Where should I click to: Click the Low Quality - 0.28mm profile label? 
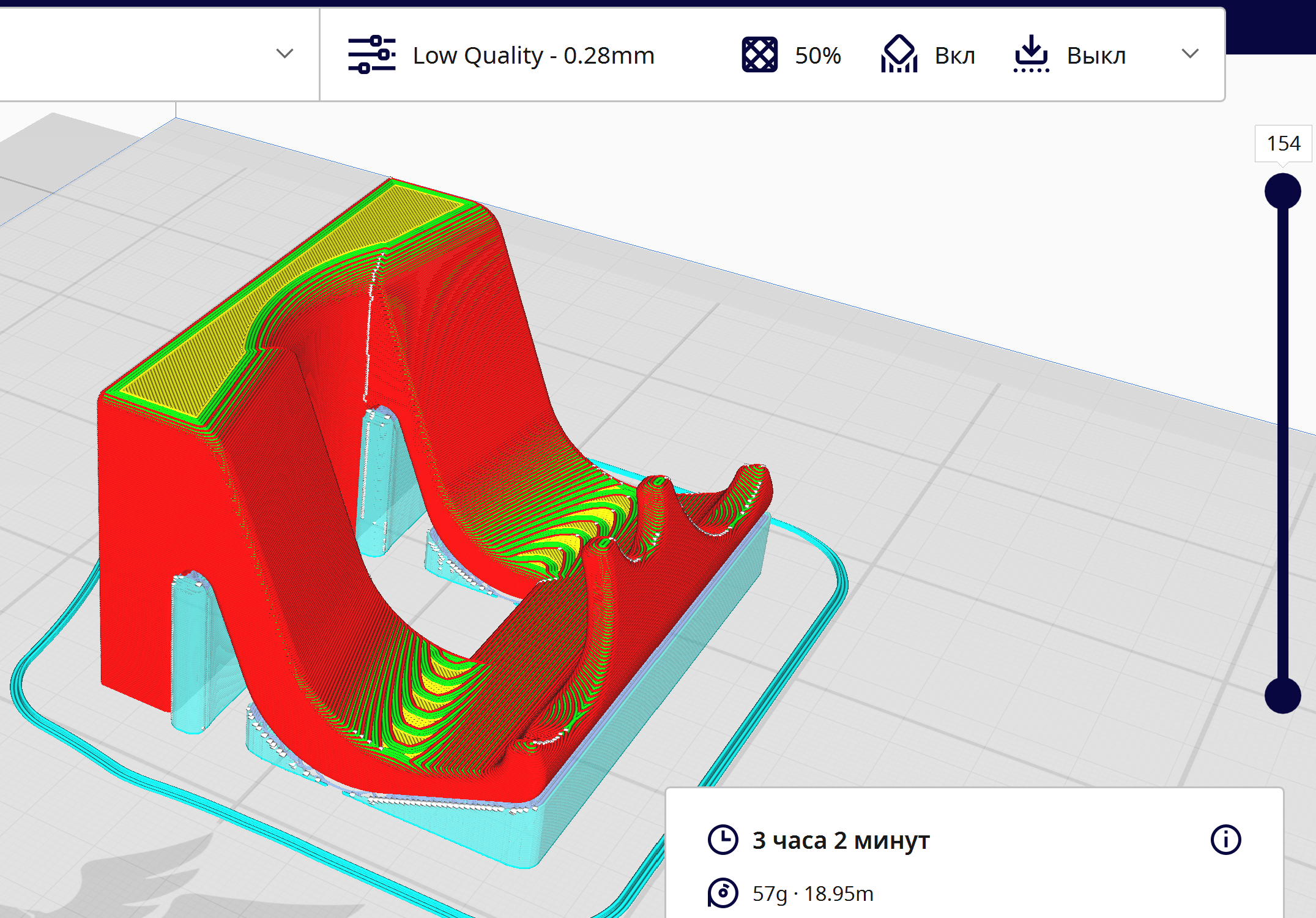pyautogui.click(x=533, y=56)
